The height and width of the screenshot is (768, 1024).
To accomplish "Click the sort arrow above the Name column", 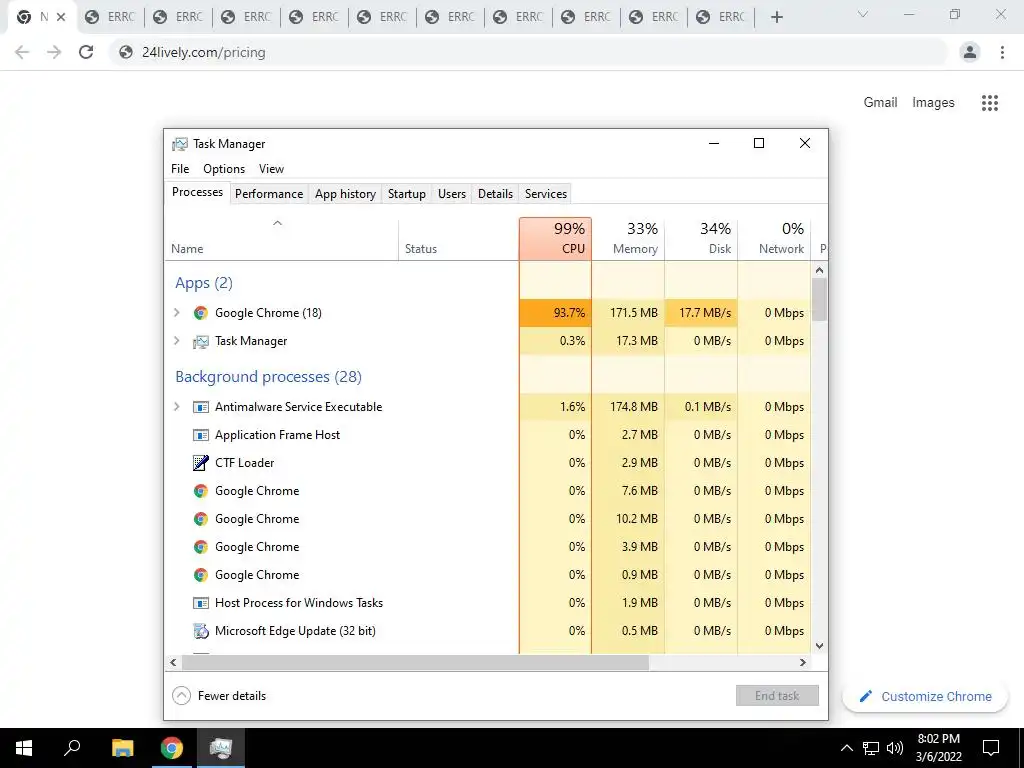I will (x=278, y=223).
